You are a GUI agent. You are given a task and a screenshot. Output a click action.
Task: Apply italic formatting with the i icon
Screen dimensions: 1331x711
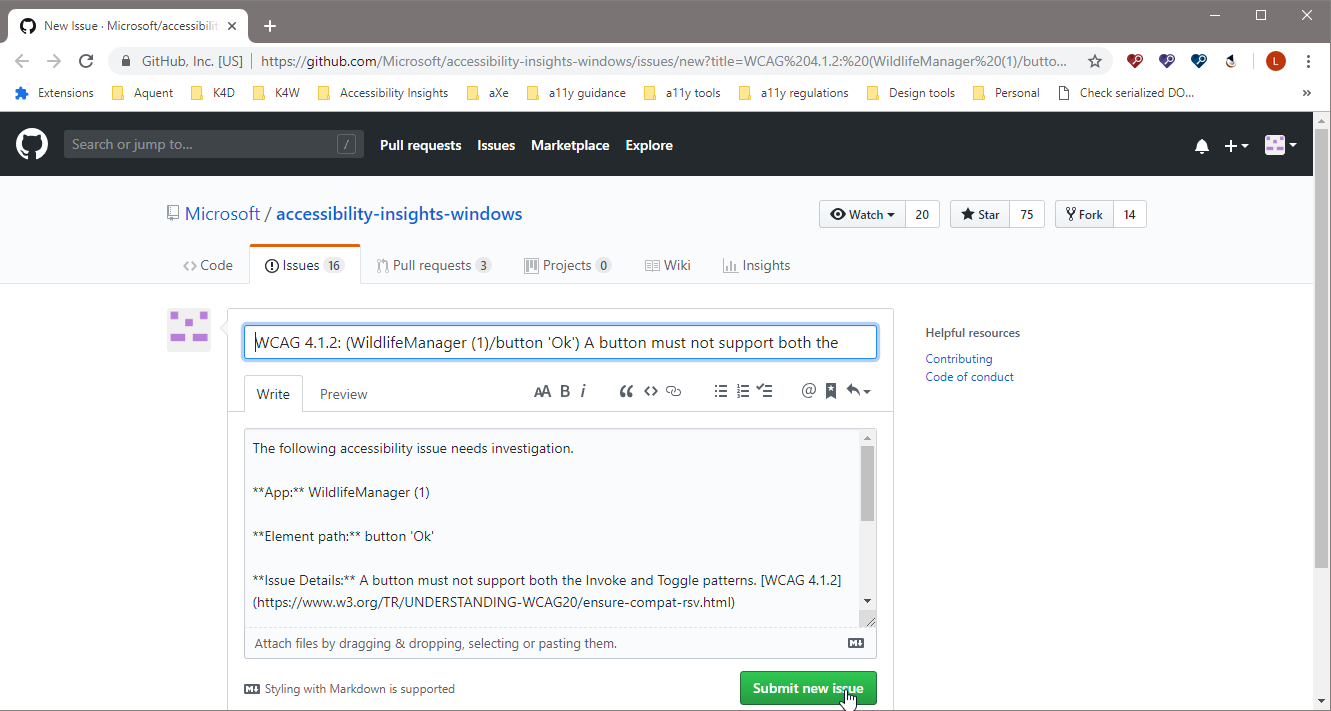tap(583, 391)
